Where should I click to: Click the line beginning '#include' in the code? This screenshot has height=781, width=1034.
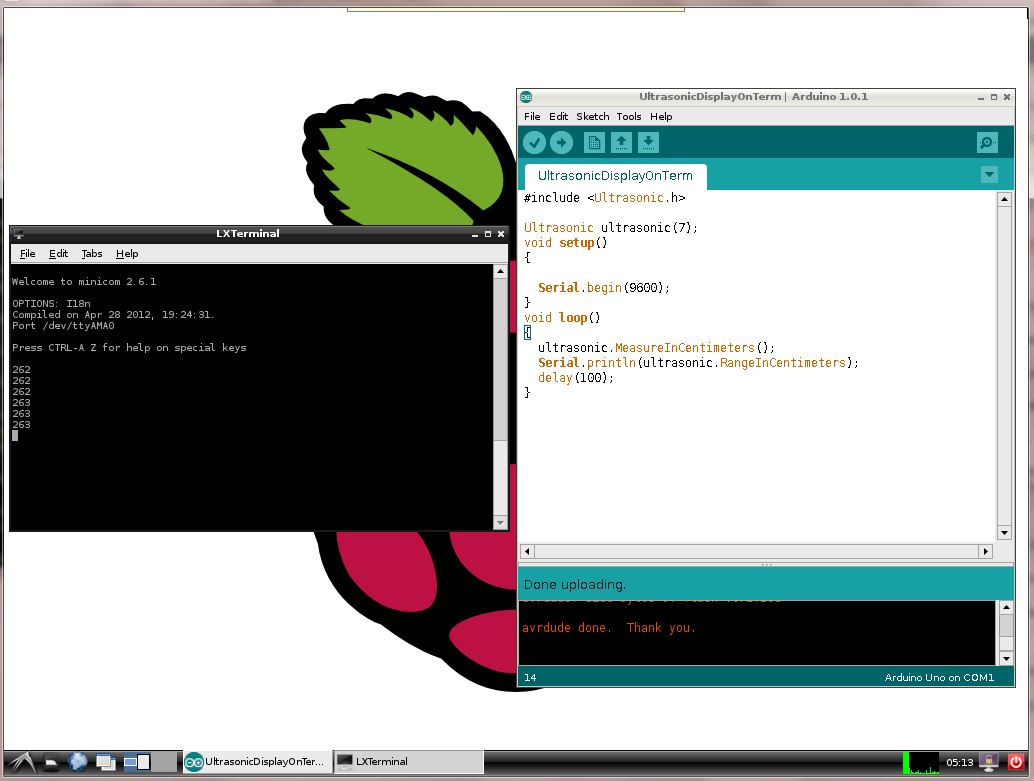pos(605,198)
